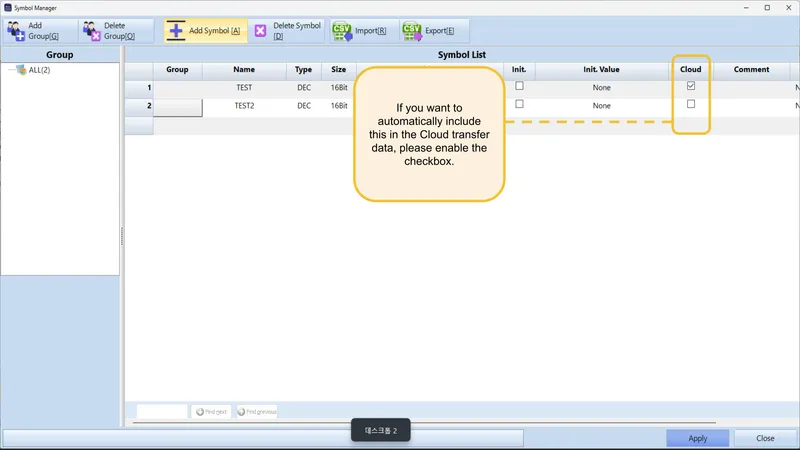Sort by the Group column header
Viewport: 800px width, 450px height.
tap(178, 70)
